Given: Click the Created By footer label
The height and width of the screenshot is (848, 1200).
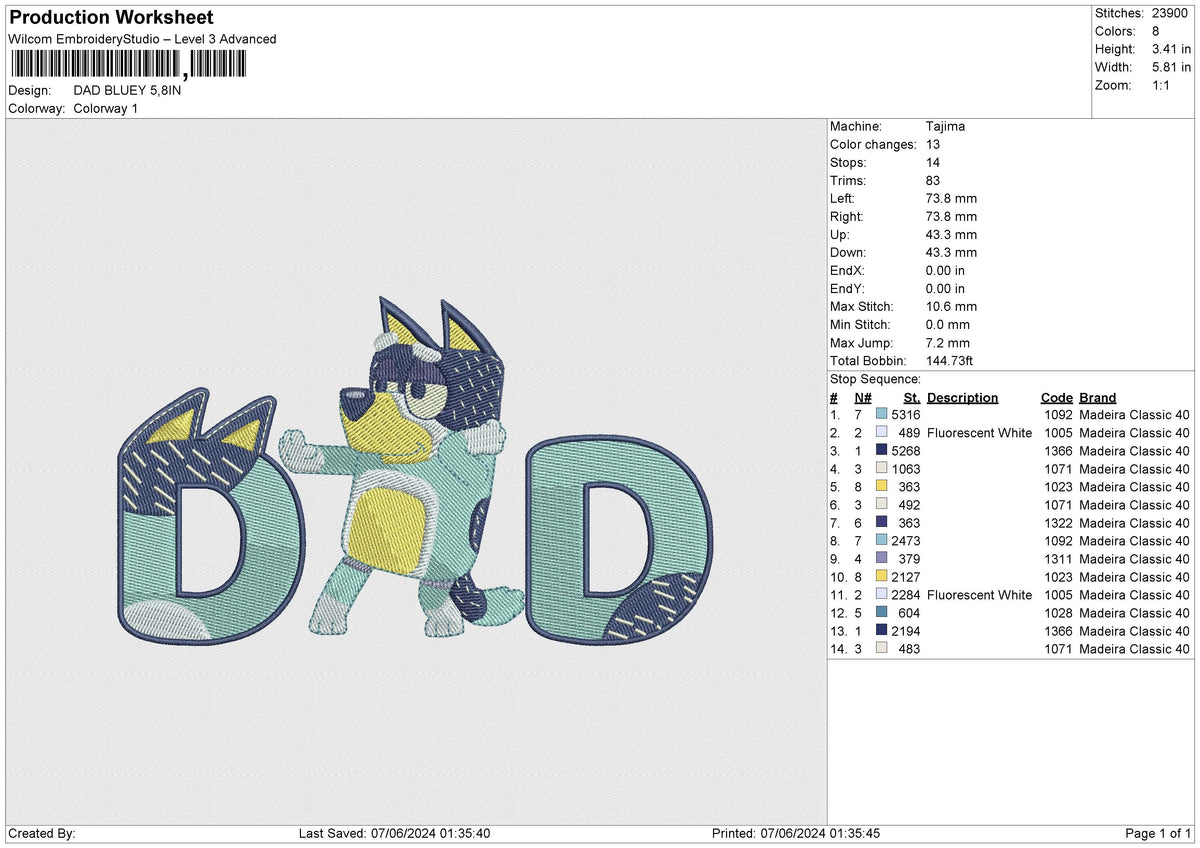Looking at the screenshot, I should pos(41,834).
